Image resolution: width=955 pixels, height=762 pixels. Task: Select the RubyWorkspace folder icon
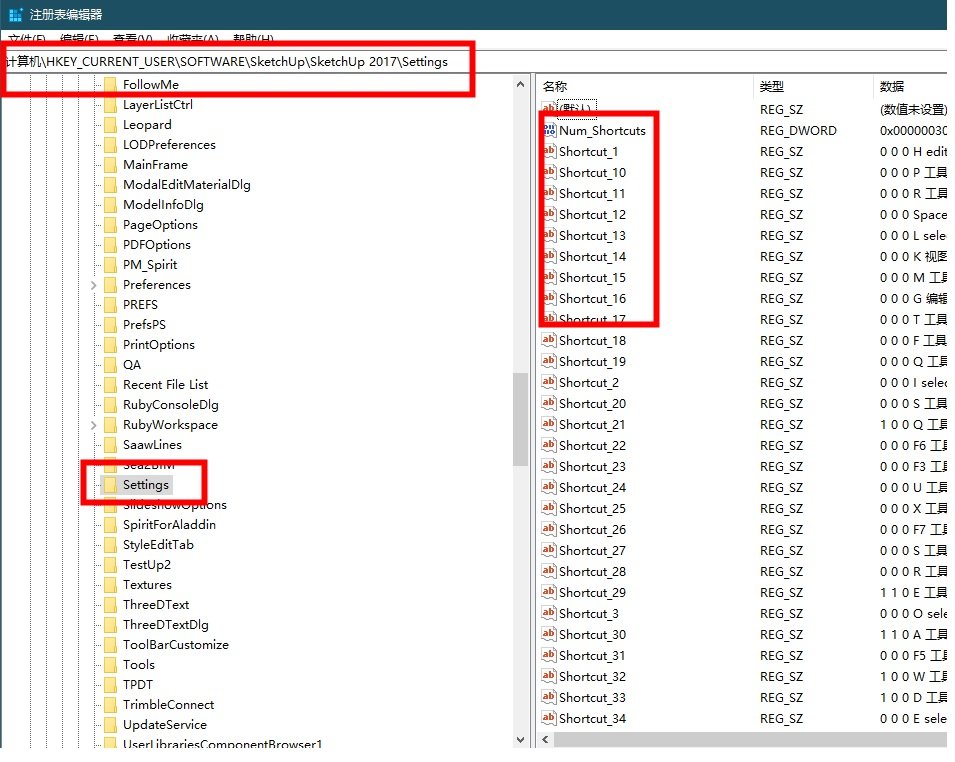point(110,425)
